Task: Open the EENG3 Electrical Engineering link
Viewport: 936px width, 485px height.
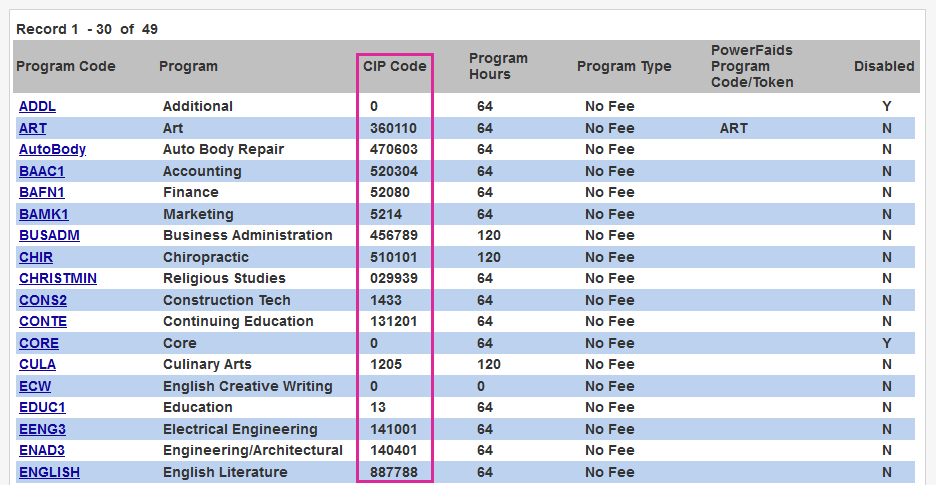Action: point(42,429)
